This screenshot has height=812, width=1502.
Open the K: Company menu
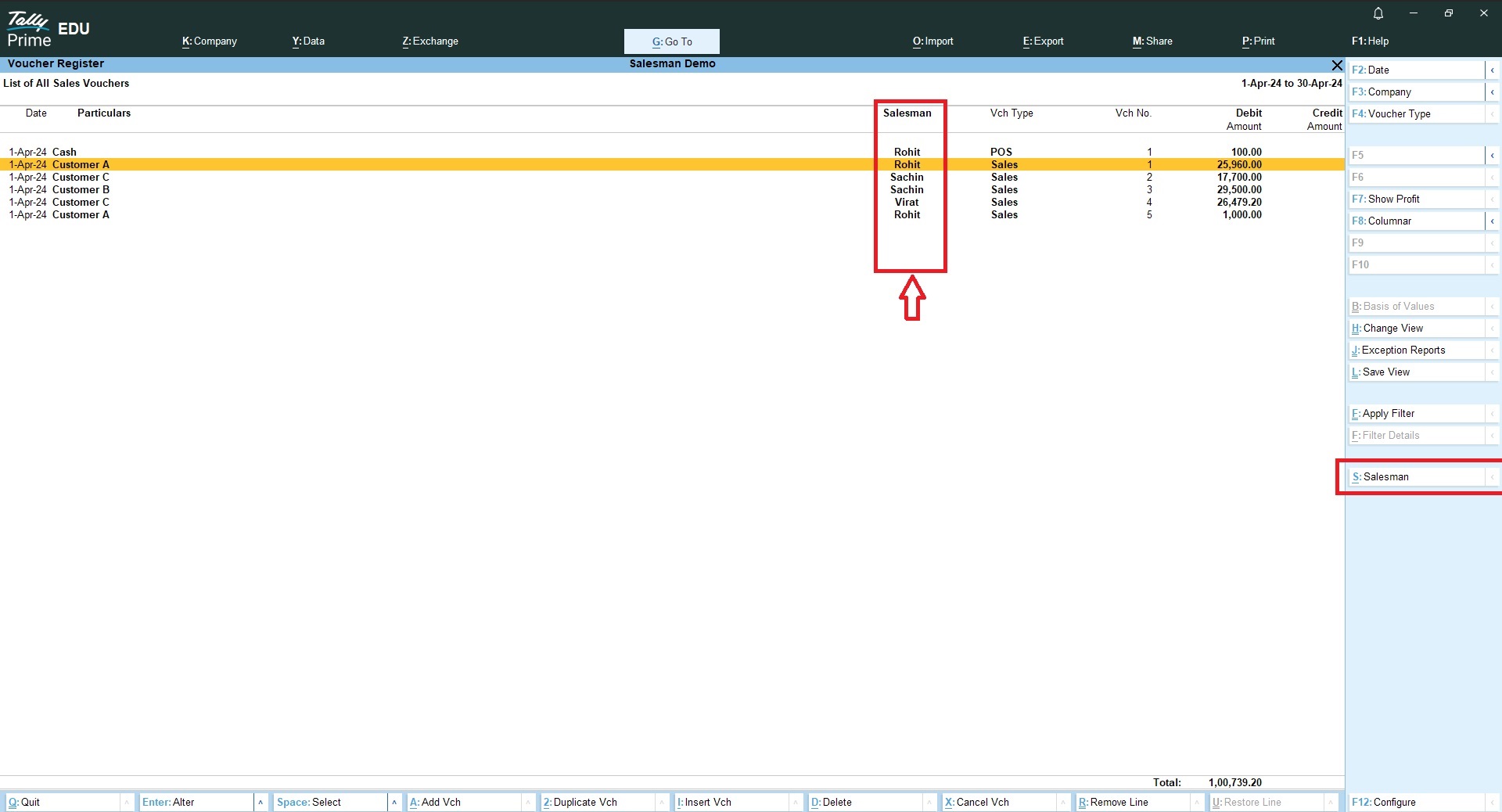(209, 41)
